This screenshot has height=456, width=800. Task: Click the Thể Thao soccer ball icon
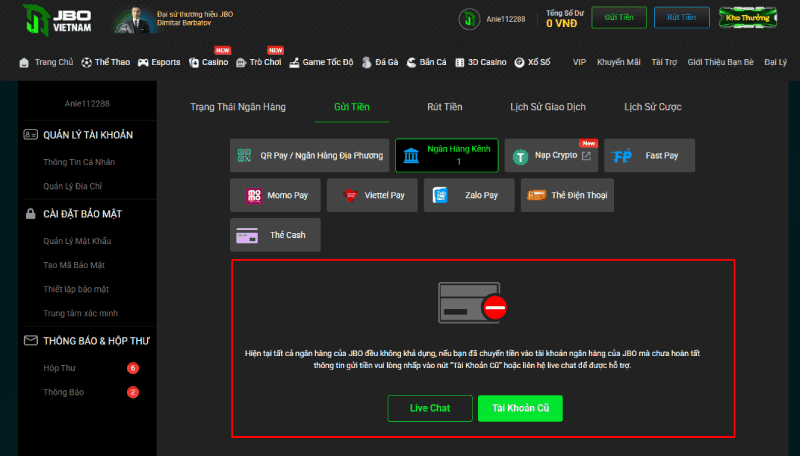pos(87,63)
